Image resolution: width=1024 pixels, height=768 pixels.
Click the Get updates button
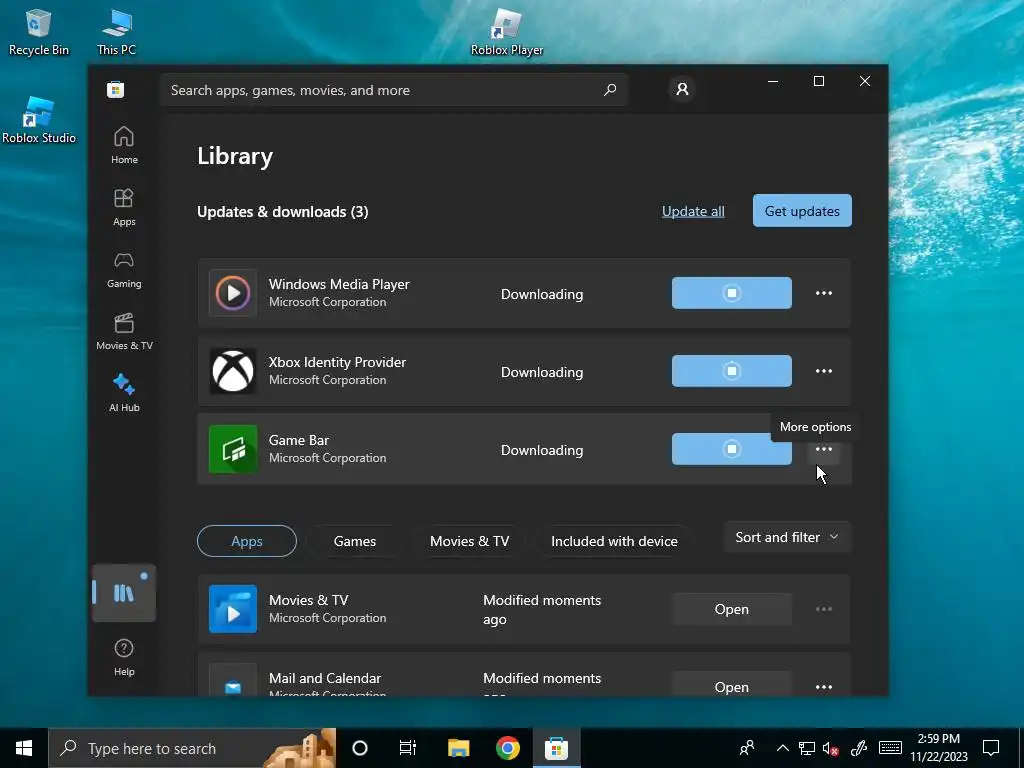802,211
